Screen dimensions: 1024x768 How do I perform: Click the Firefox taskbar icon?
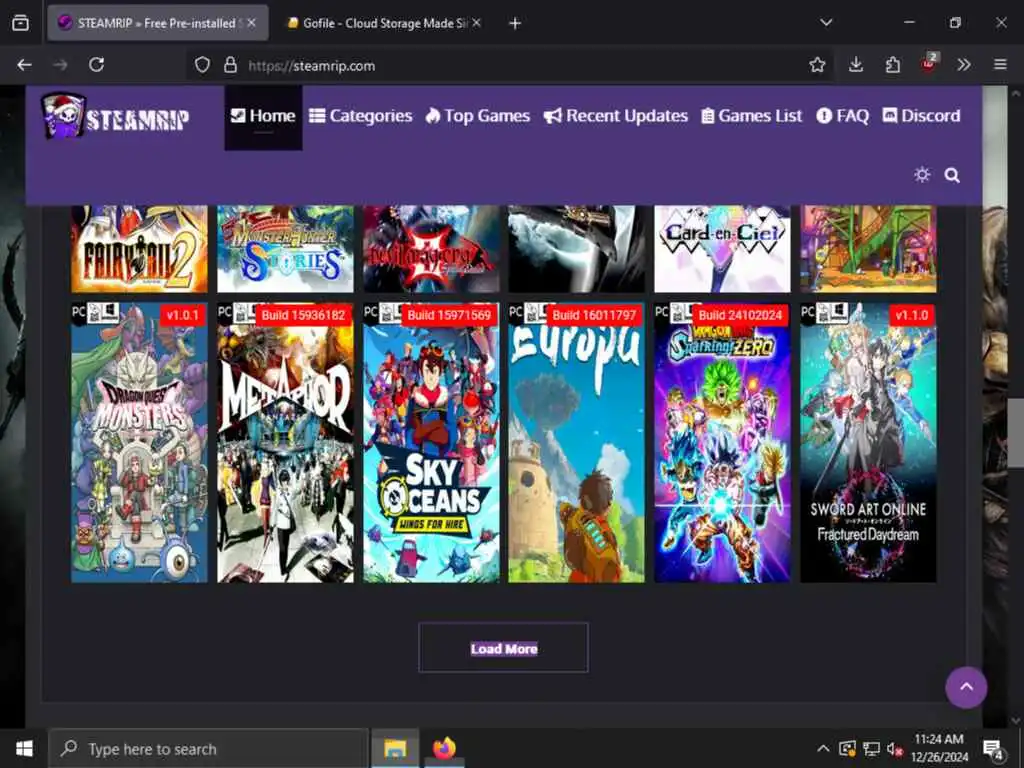point(443,748)
